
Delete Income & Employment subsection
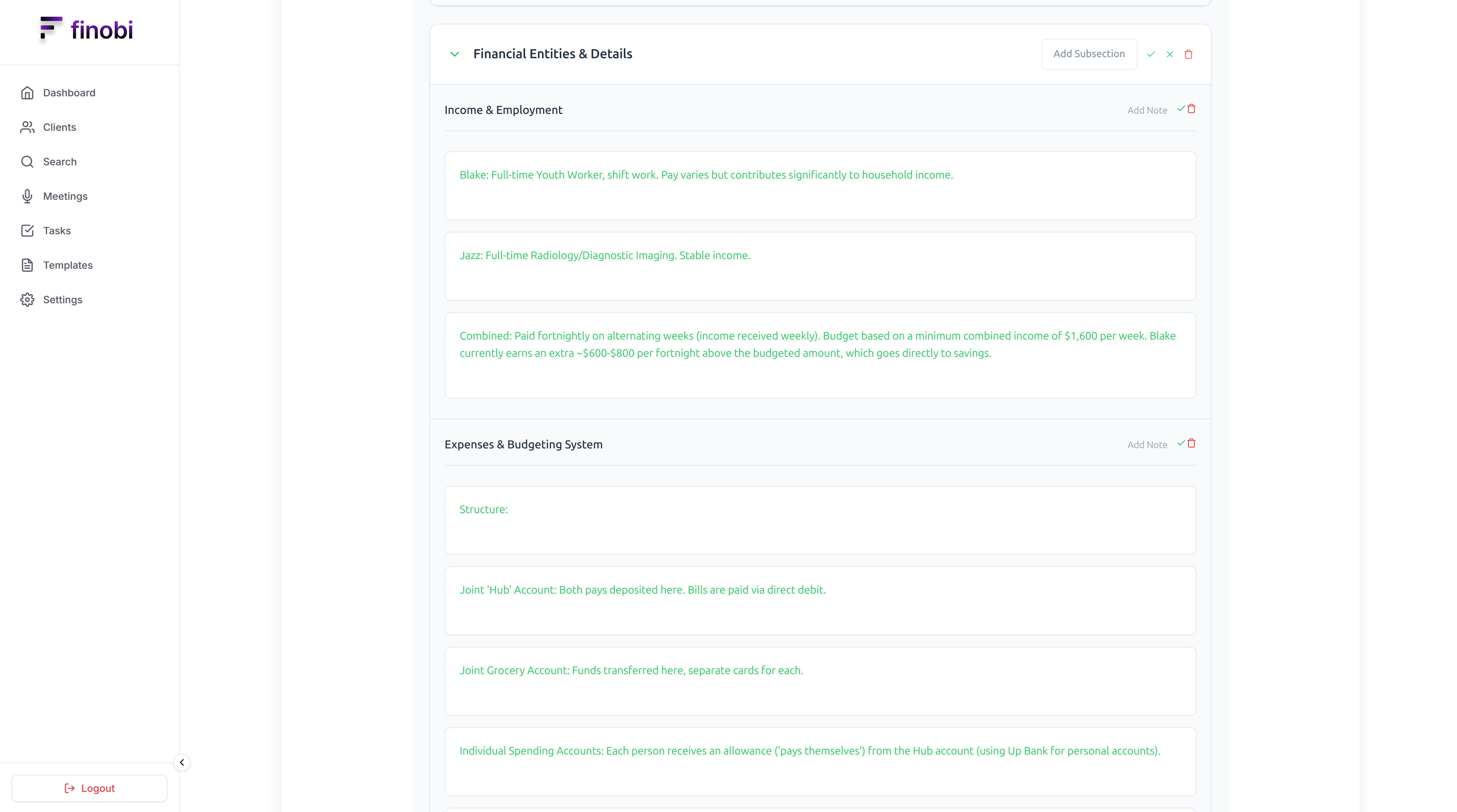tap(1191, 109)
